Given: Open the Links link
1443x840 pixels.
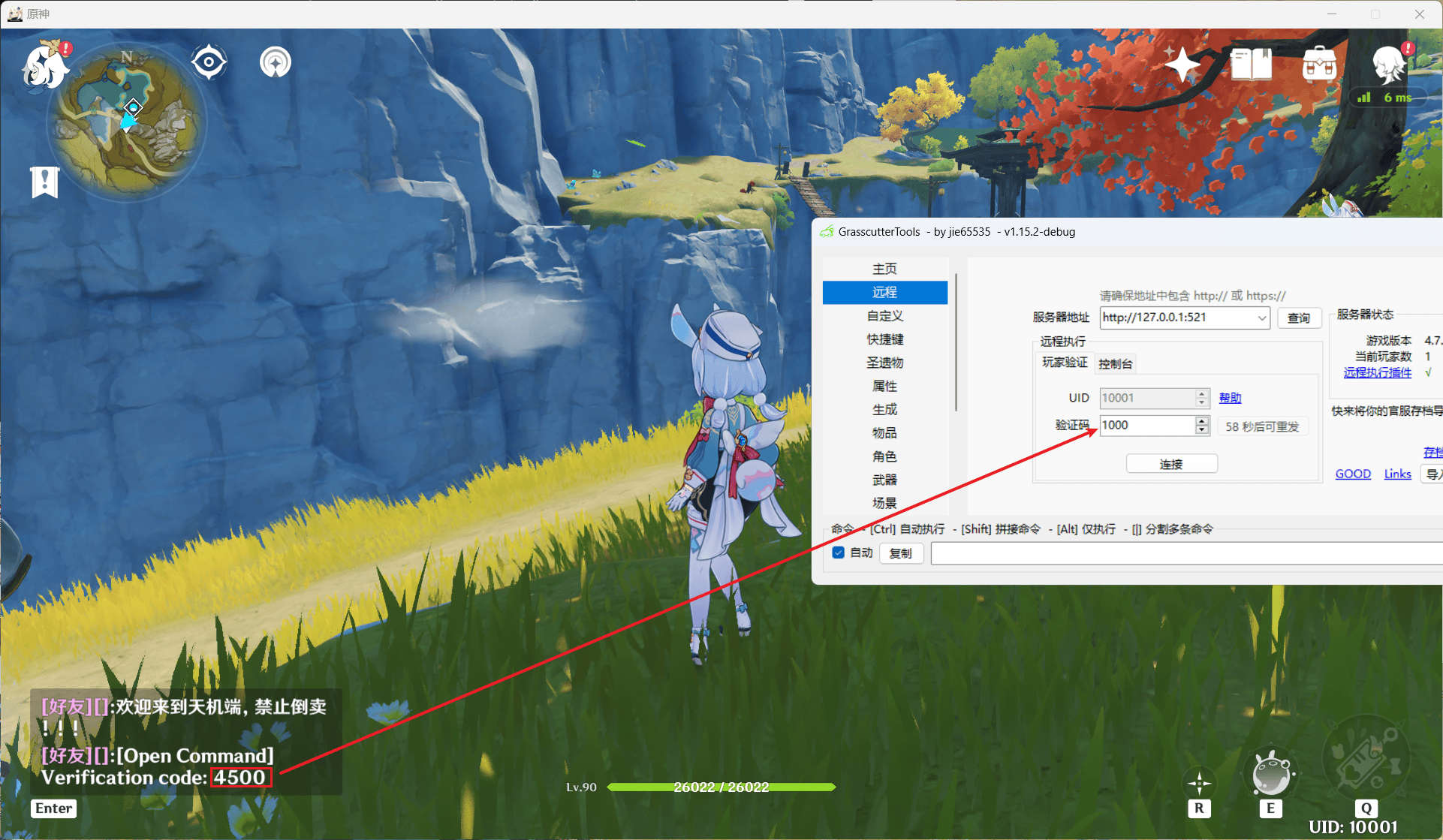Looking at the screenshot, I should (x=1397, y=474).
